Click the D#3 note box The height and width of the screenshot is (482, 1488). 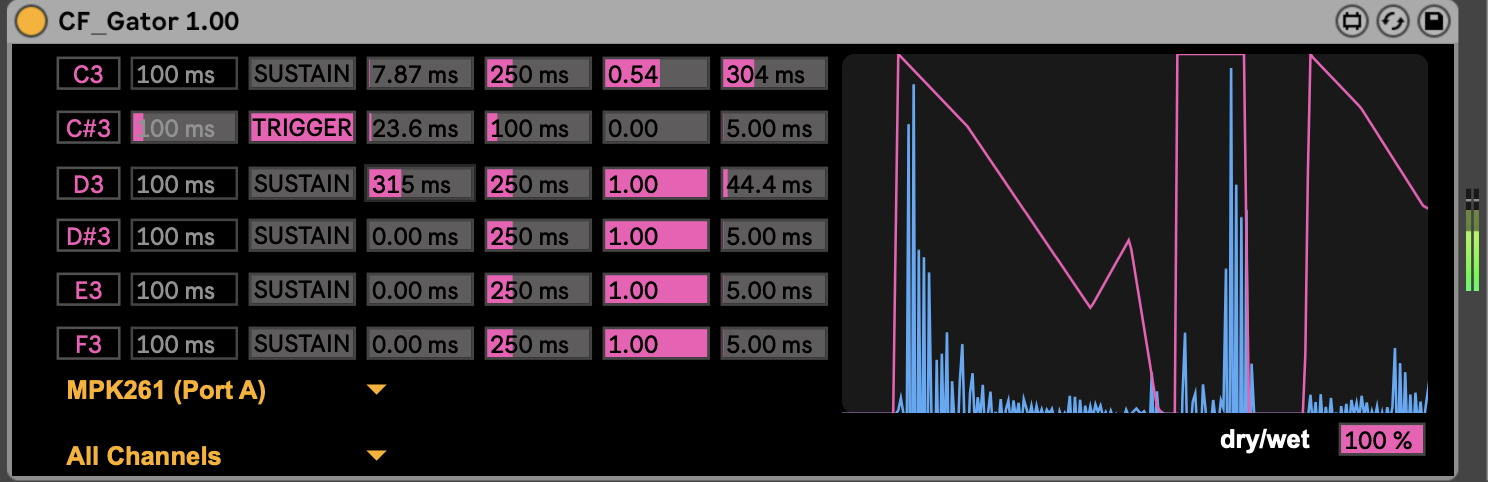pos(88,236)
